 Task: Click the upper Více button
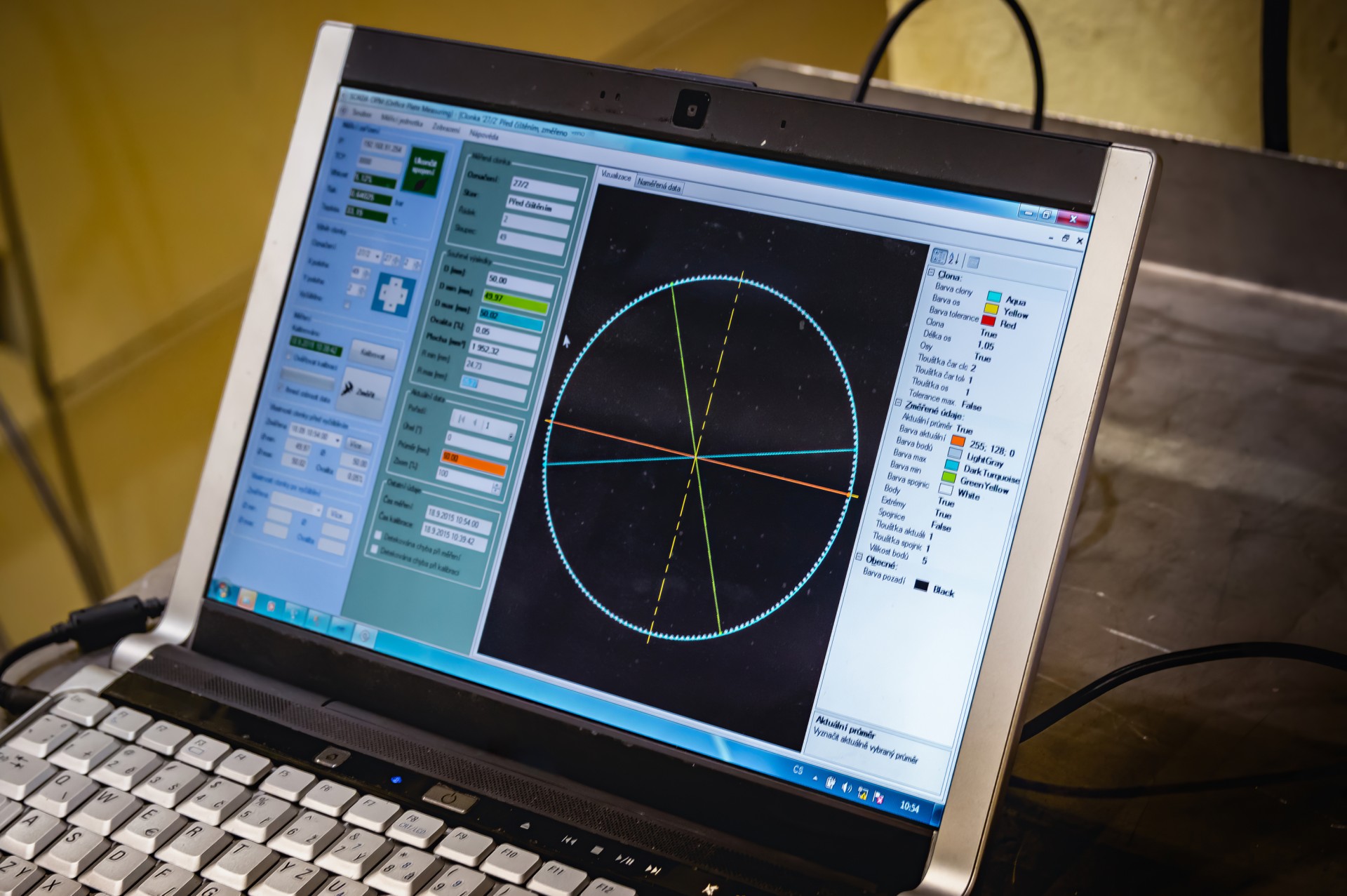358,446
